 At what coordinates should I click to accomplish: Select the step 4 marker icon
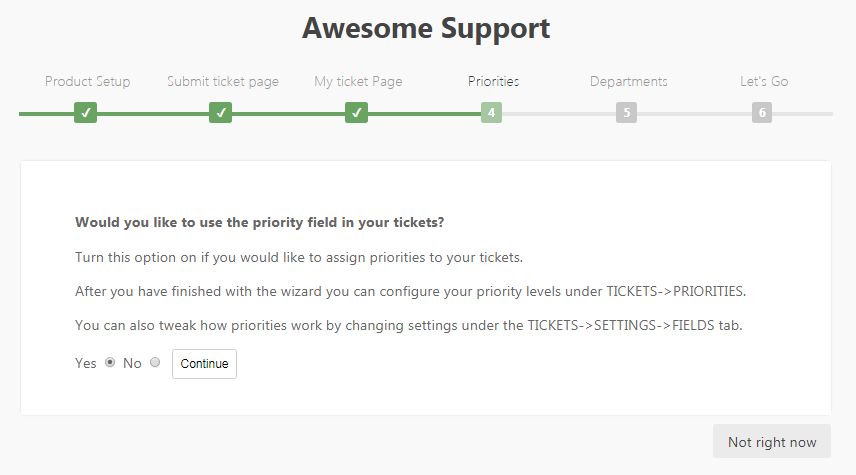[x=492, y=113]
